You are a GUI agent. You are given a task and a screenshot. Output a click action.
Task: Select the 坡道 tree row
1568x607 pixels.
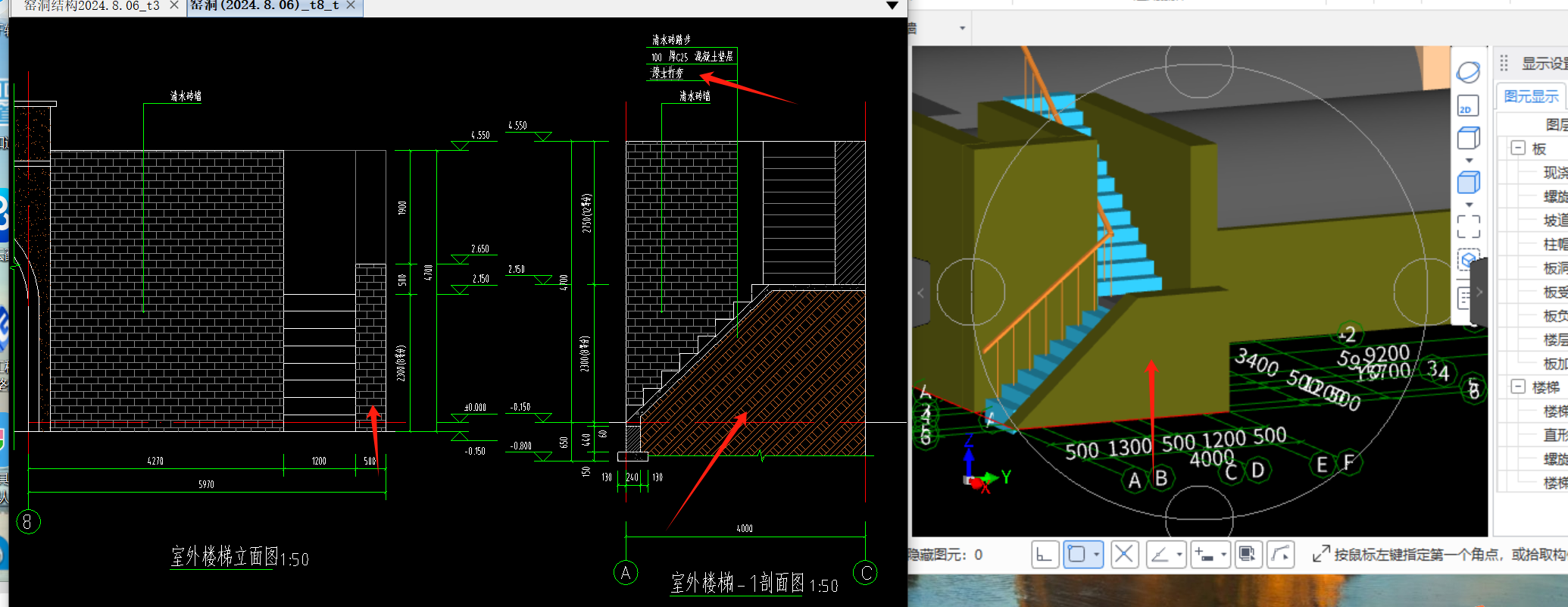pyautogui.click(x=1555, y=221)
